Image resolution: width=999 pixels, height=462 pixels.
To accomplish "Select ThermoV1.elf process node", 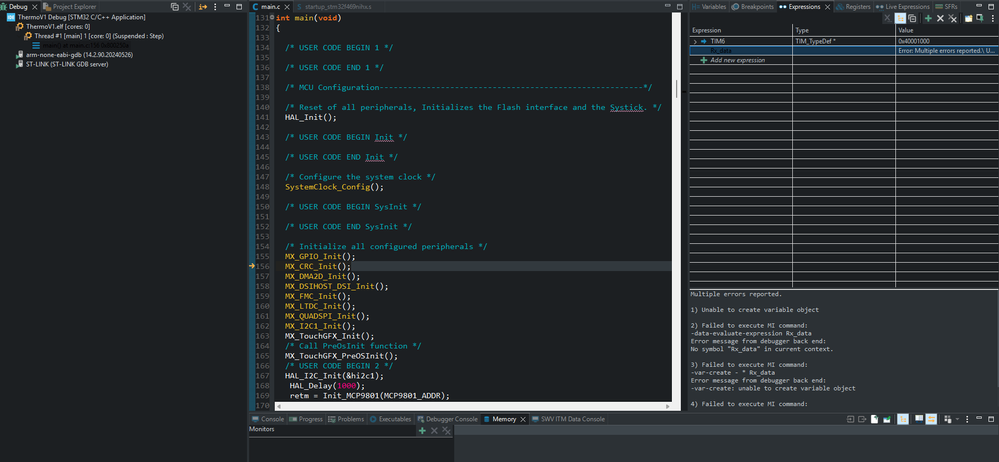I will click(x=53, y=27).
